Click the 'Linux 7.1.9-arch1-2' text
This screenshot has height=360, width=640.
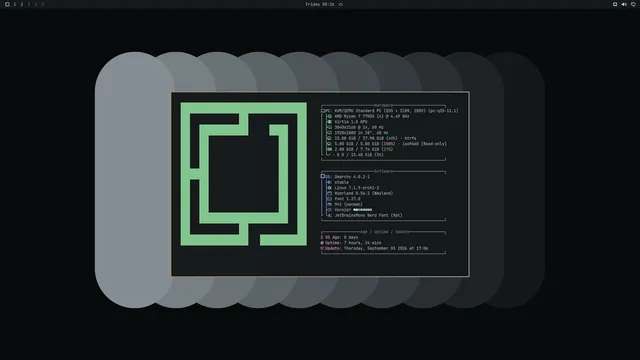(x=357, y=188)
